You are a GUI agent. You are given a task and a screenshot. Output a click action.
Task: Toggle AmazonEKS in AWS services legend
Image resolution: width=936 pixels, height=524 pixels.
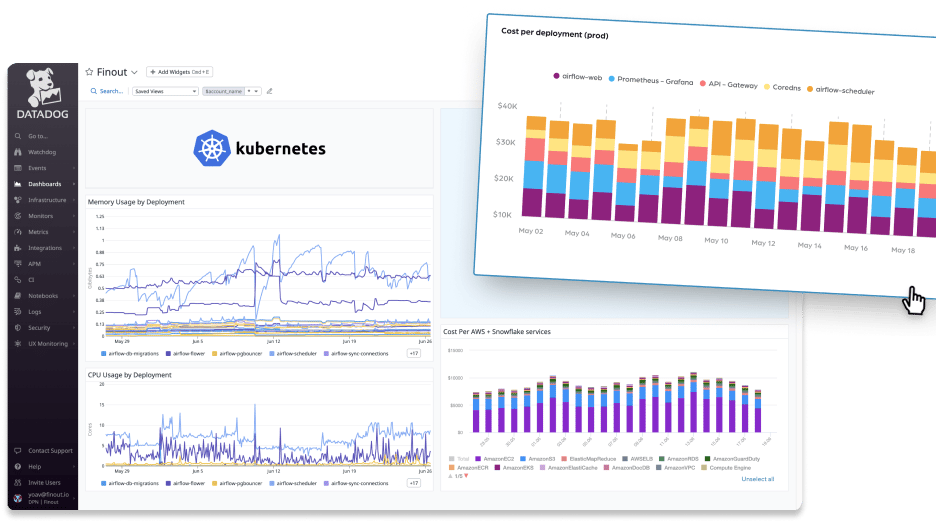pos(515,468)
